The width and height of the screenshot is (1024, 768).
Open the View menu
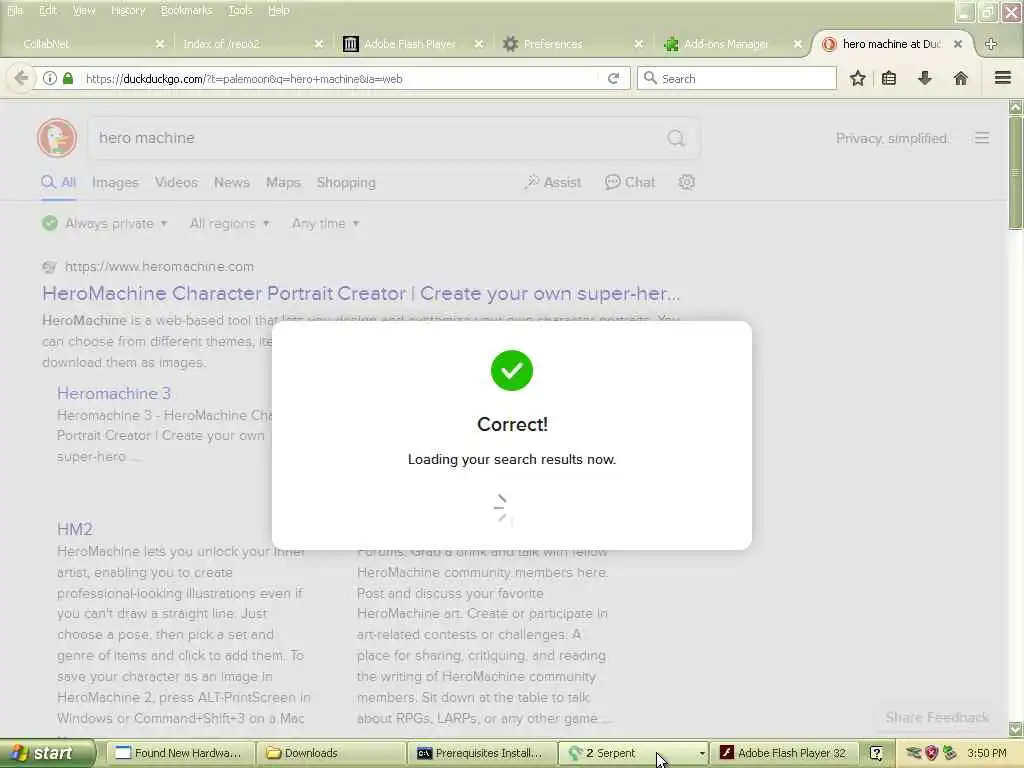[x=84, y=10]
